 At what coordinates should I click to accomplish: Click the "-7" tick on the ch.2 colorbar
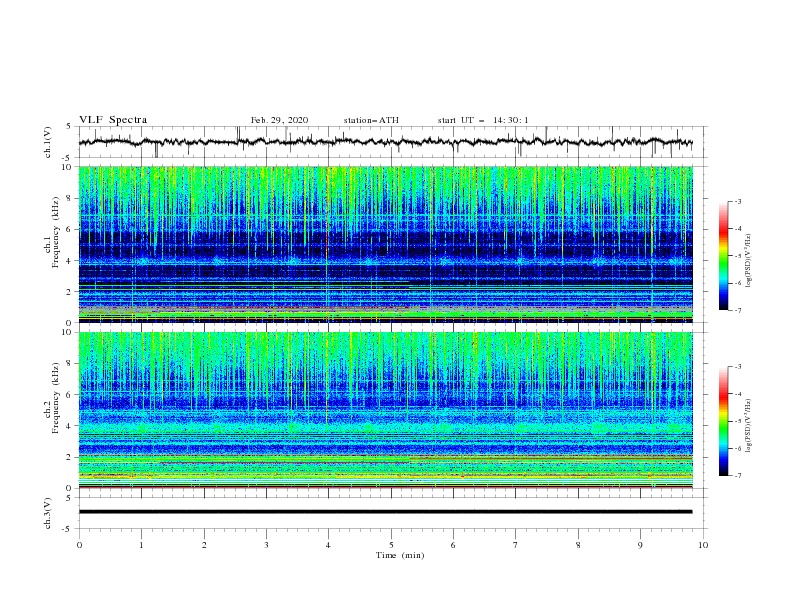[x=737, y=476]
